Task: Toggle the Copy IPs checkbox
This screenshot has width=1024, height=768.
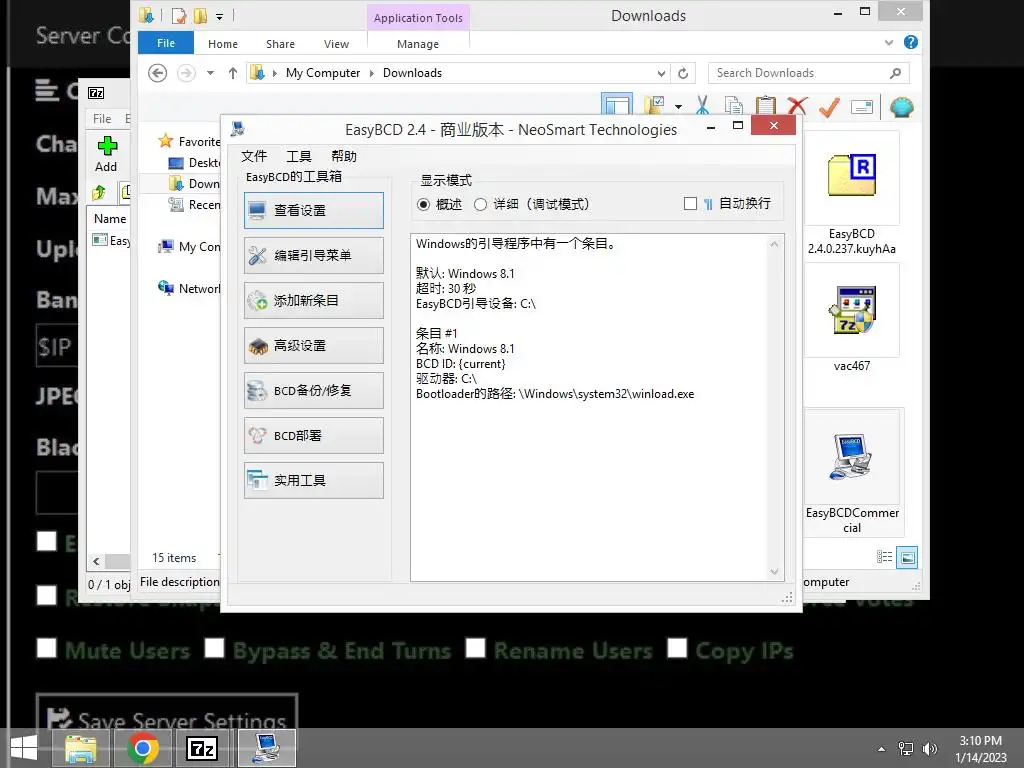Action: pos(677,648)
